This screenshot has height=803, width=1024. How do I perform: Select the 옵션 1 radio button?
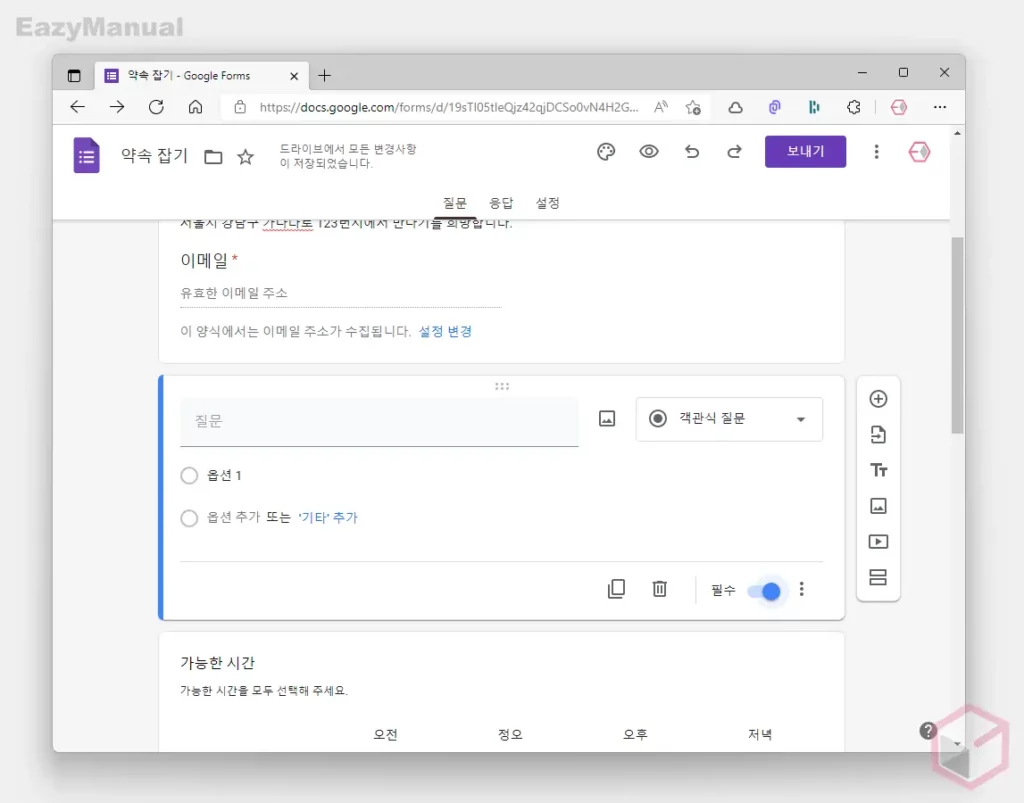tap(189, 475)
